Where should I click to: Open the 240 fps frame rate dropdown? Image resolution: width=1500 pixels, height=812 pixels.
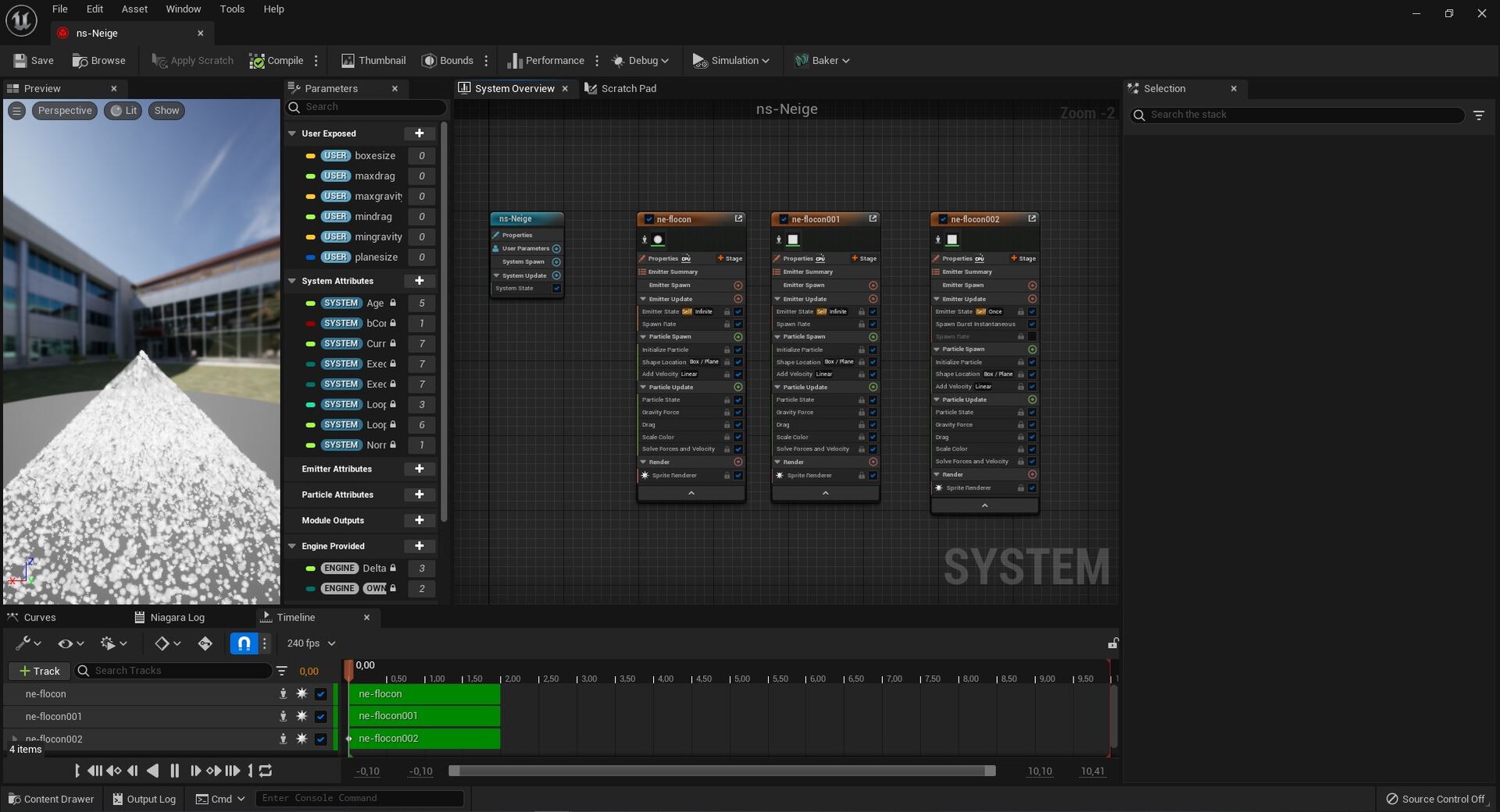[311, 643]
